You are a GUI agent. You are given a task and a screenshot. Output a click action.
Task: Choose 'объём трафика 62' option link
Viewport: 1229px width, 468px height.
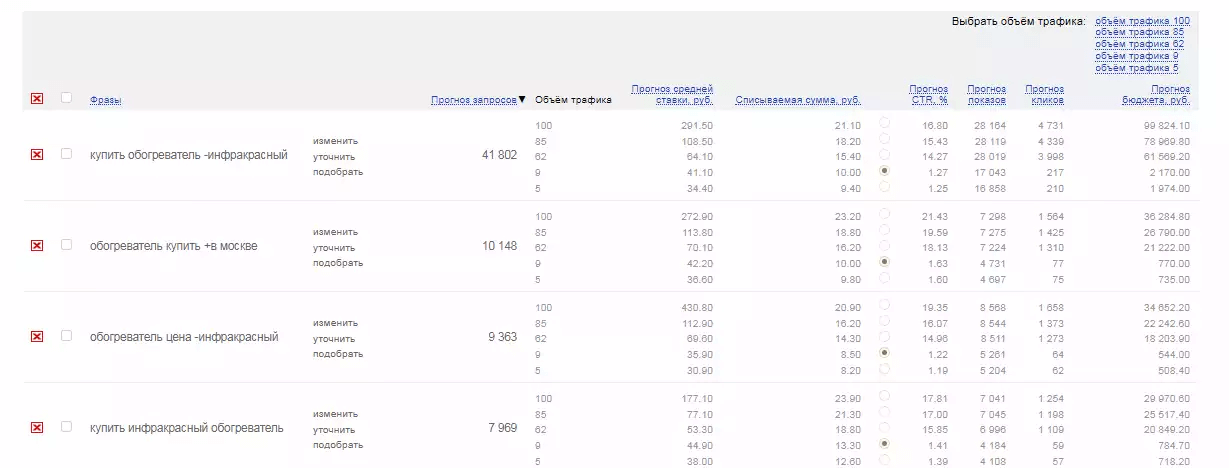pyautogui.click(x=1139, y=44)
